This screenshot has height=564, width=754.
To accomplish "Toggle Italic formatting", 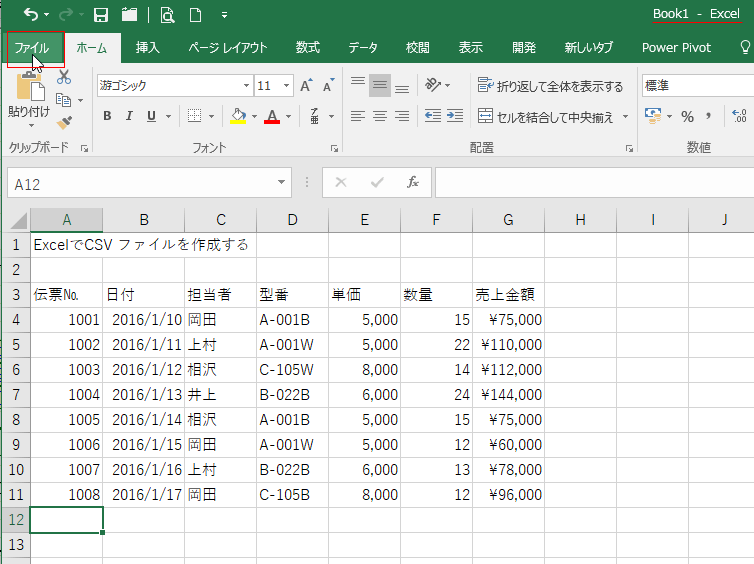I will pos(130,117).
